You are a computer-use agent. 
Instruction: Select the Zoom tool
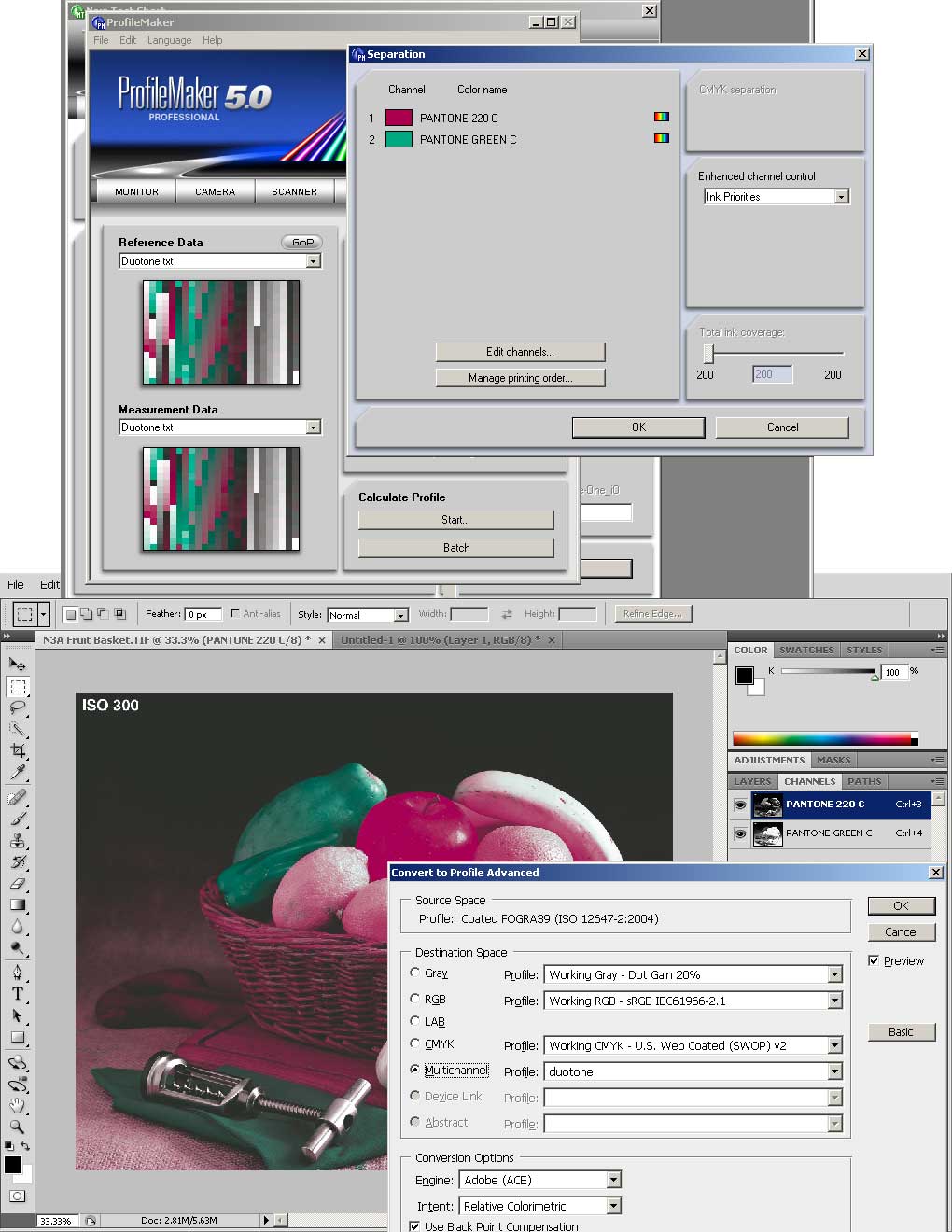(18, 1127)
